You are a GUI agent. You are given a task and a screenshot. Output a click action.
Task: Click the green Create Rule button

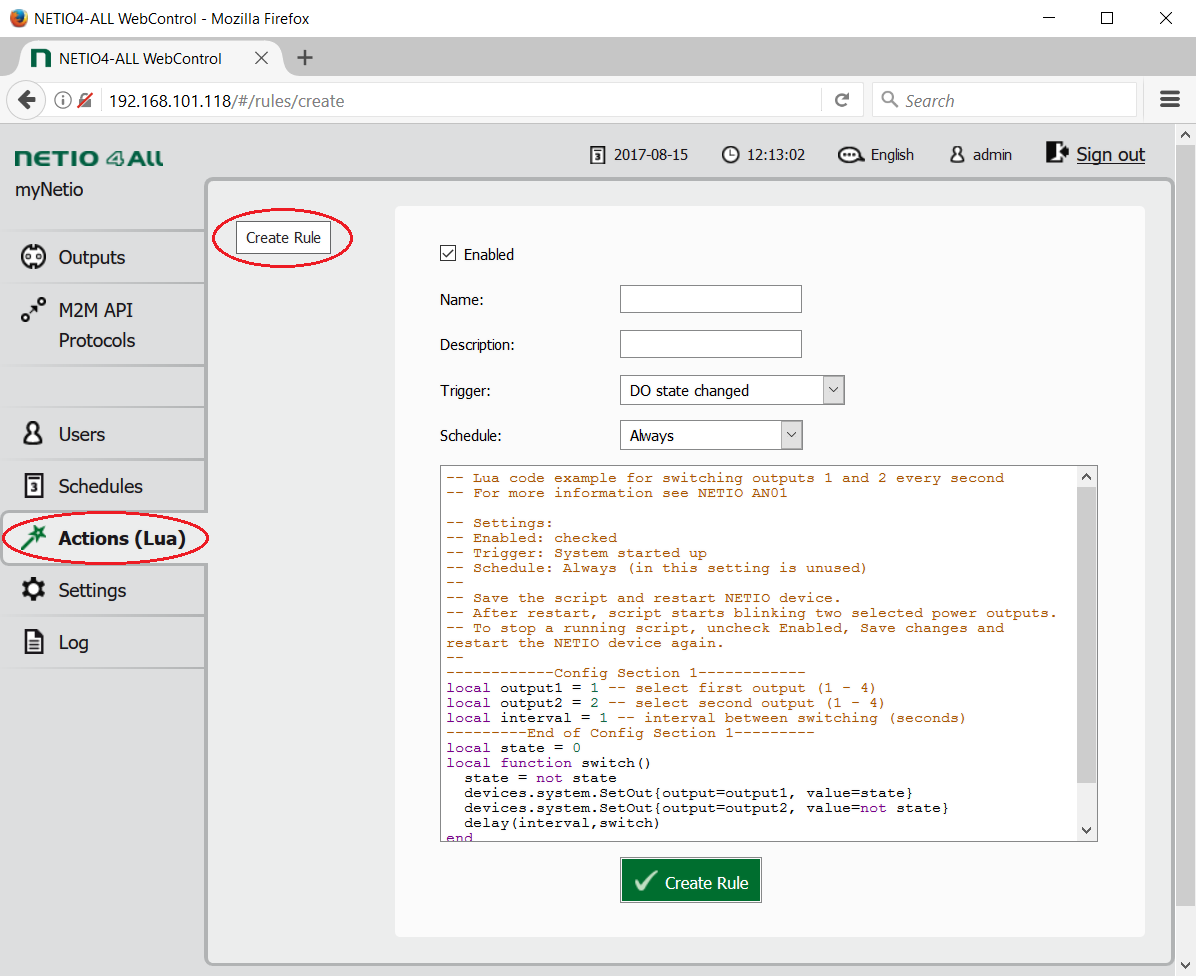[x=691, y=881]
